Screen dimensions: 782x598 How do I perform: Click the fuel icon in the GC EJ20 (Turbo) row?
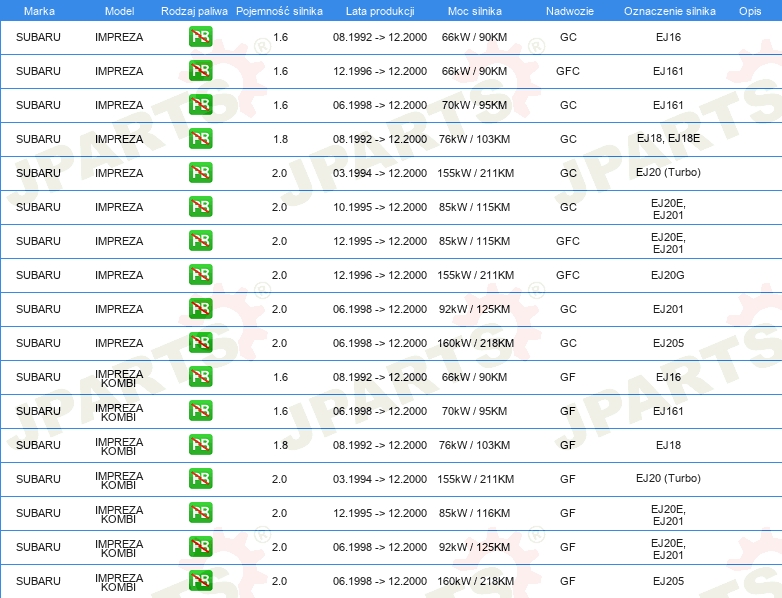[x=200, y=173]
